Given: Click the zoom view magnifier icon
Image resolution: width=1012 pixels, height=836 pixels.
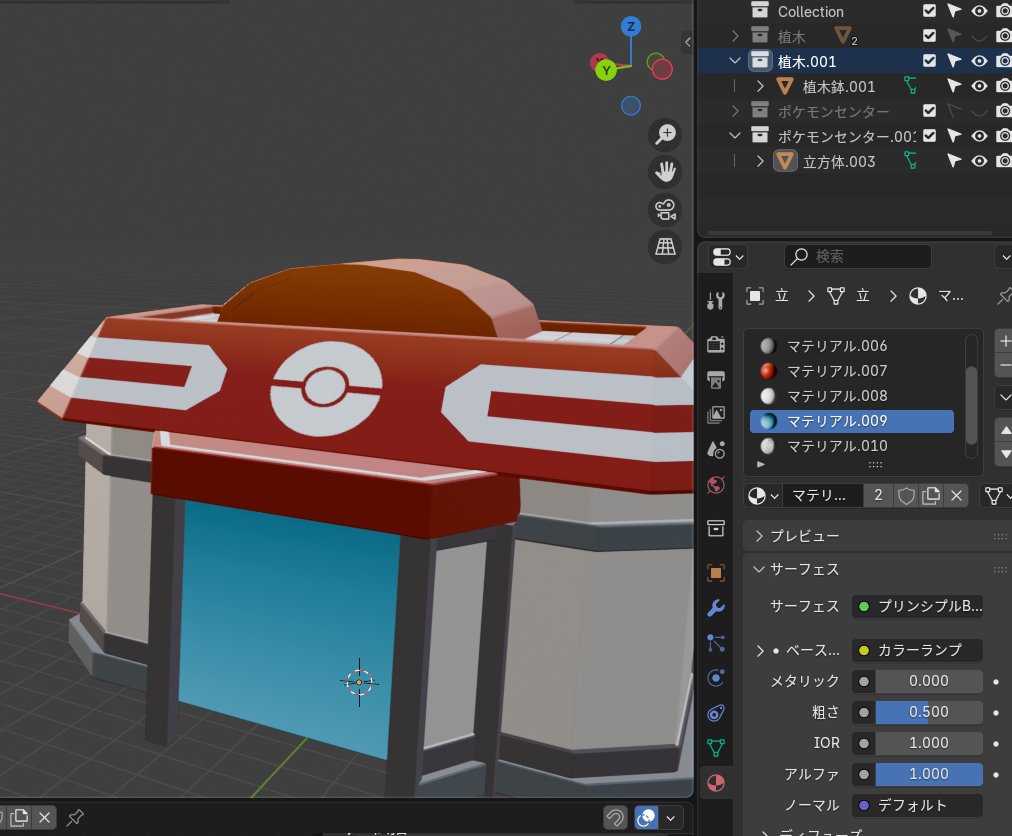Looking at the screenshot, I should pos(665,134).
